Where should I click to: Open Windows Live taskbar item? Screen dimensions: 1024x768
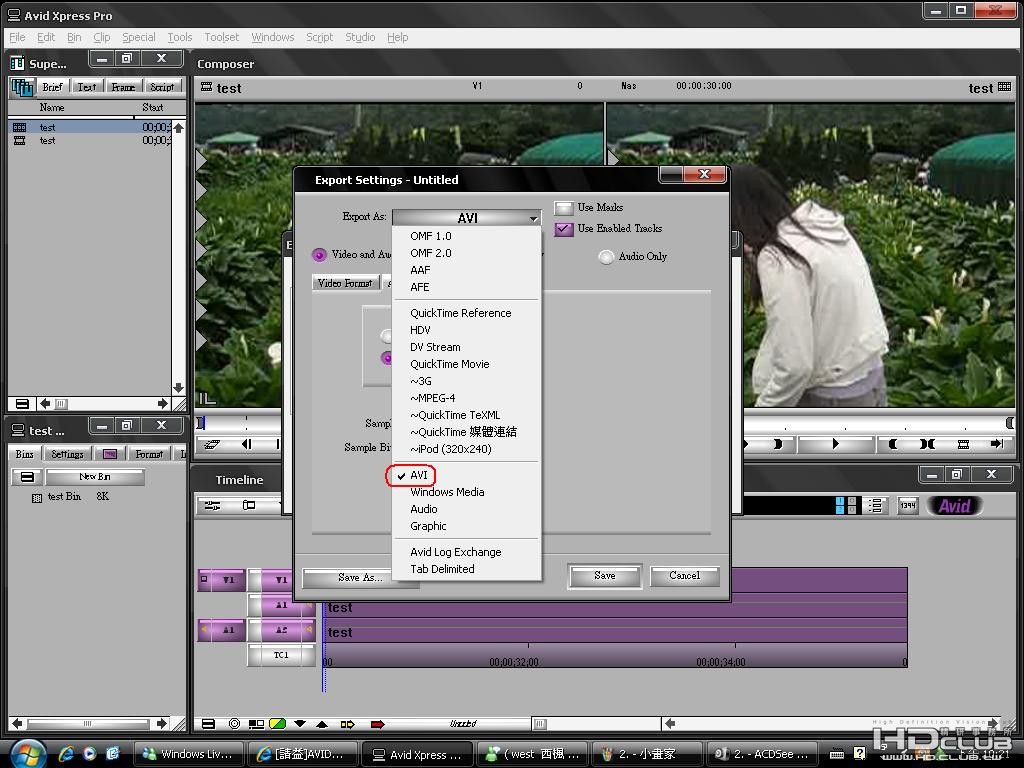[188, 754]
